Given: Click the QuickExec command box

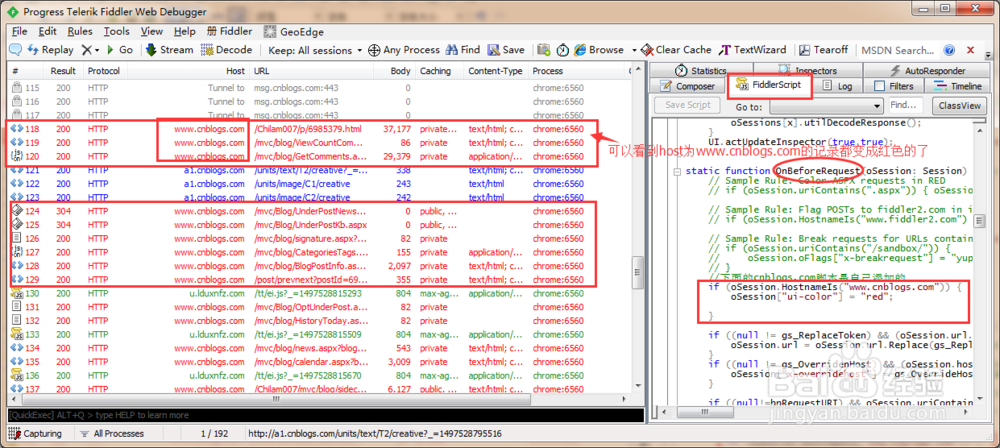Looking at the screenshot, I should click(x=325, y=415).
